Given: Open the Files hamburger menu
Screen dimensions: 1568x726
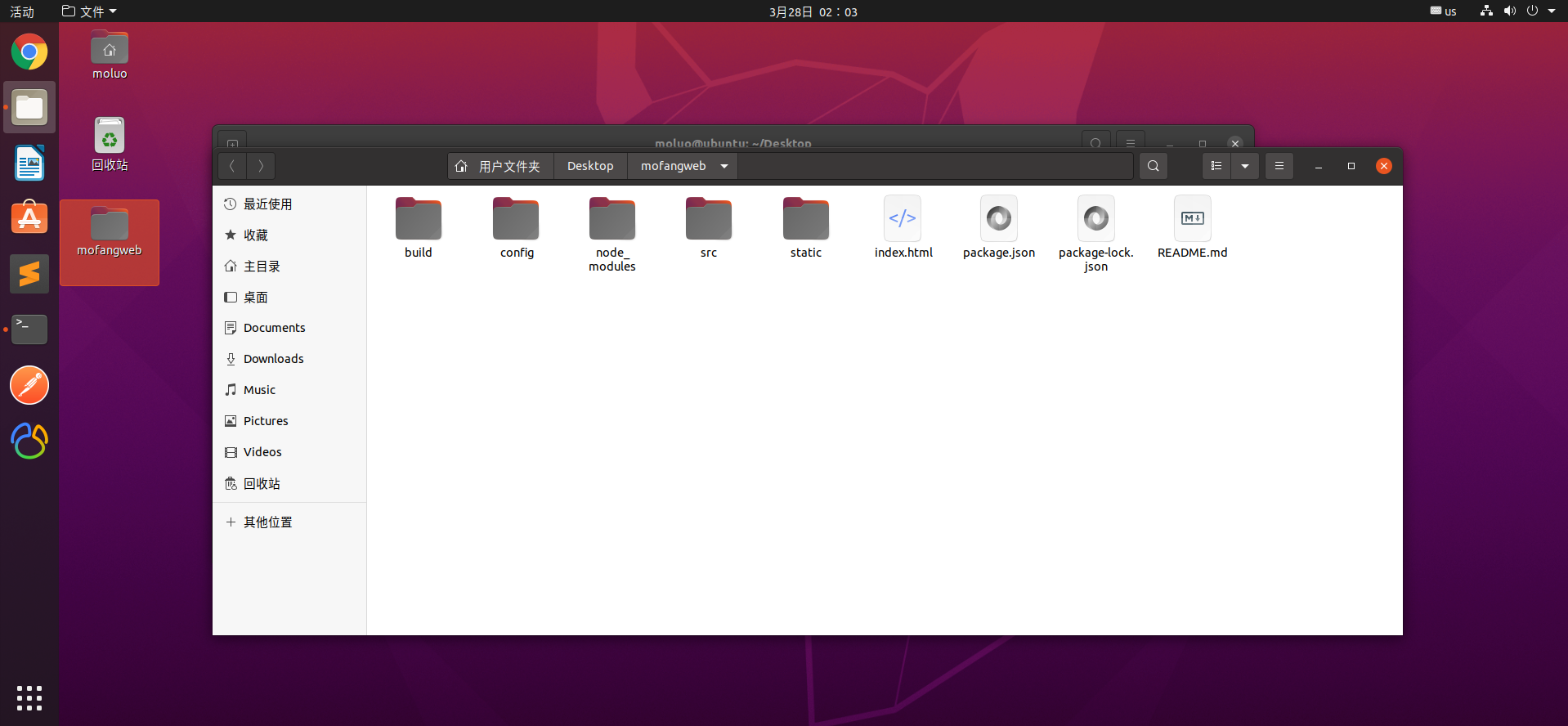Looking at the screenshot, I should [x=1279, y=166].
